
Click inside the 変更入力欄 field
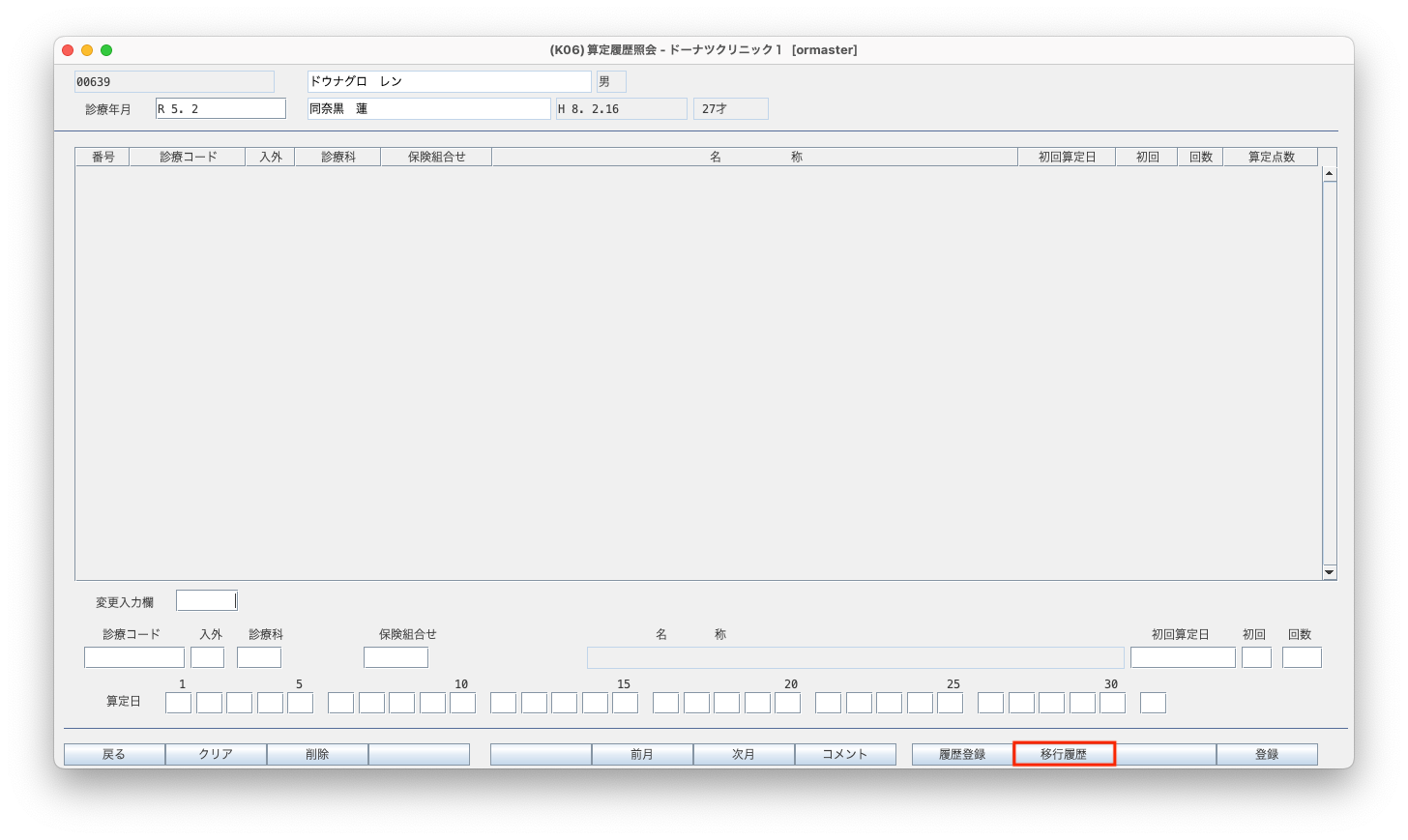(206, 599)
